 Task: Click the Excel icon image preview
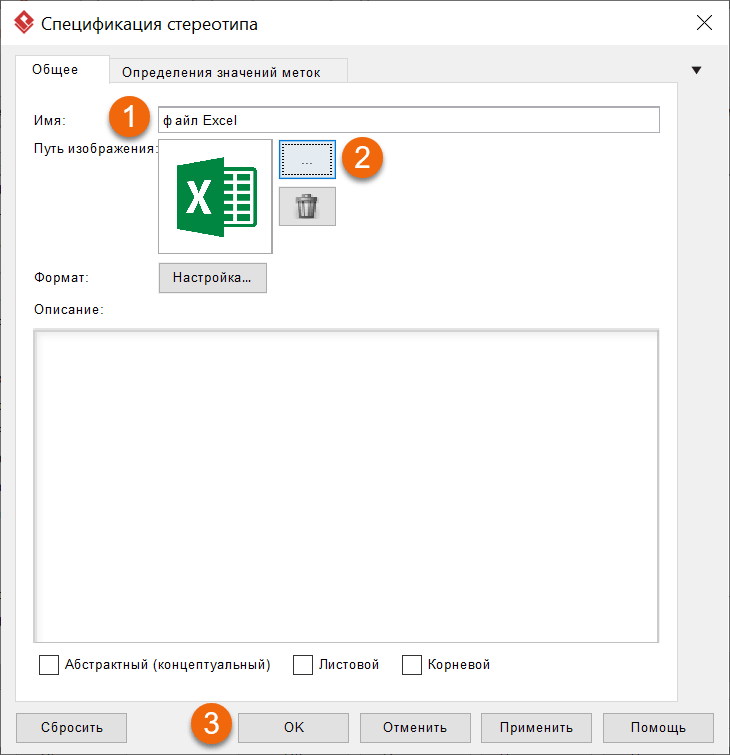(215, 196)
